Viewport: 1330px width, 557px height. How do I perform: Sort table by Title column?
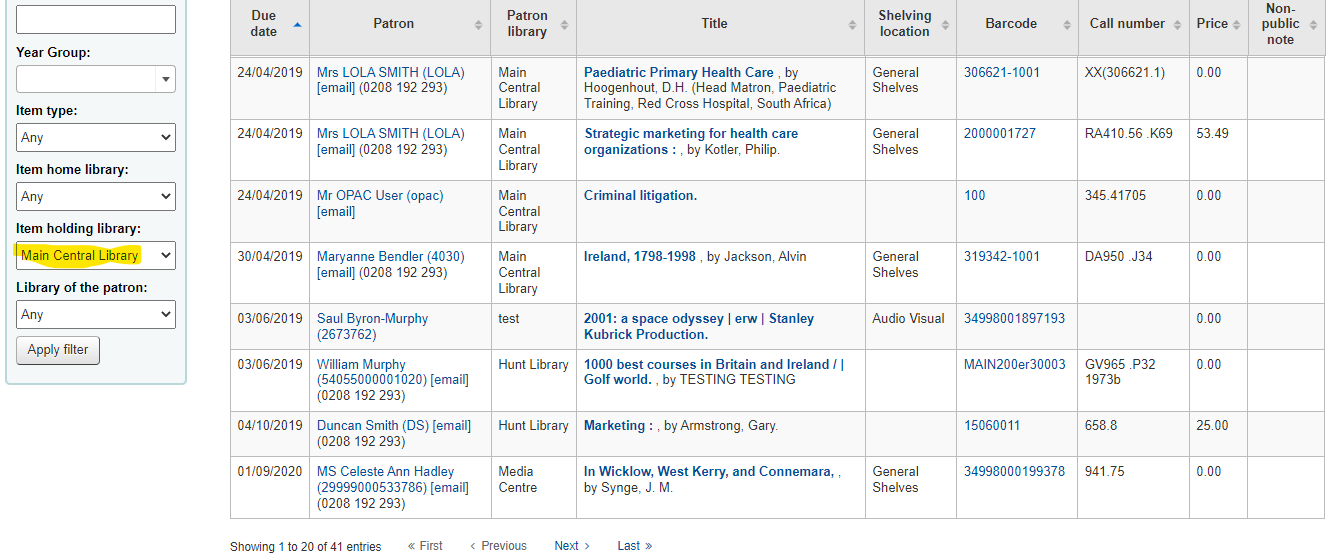point(721,24)
